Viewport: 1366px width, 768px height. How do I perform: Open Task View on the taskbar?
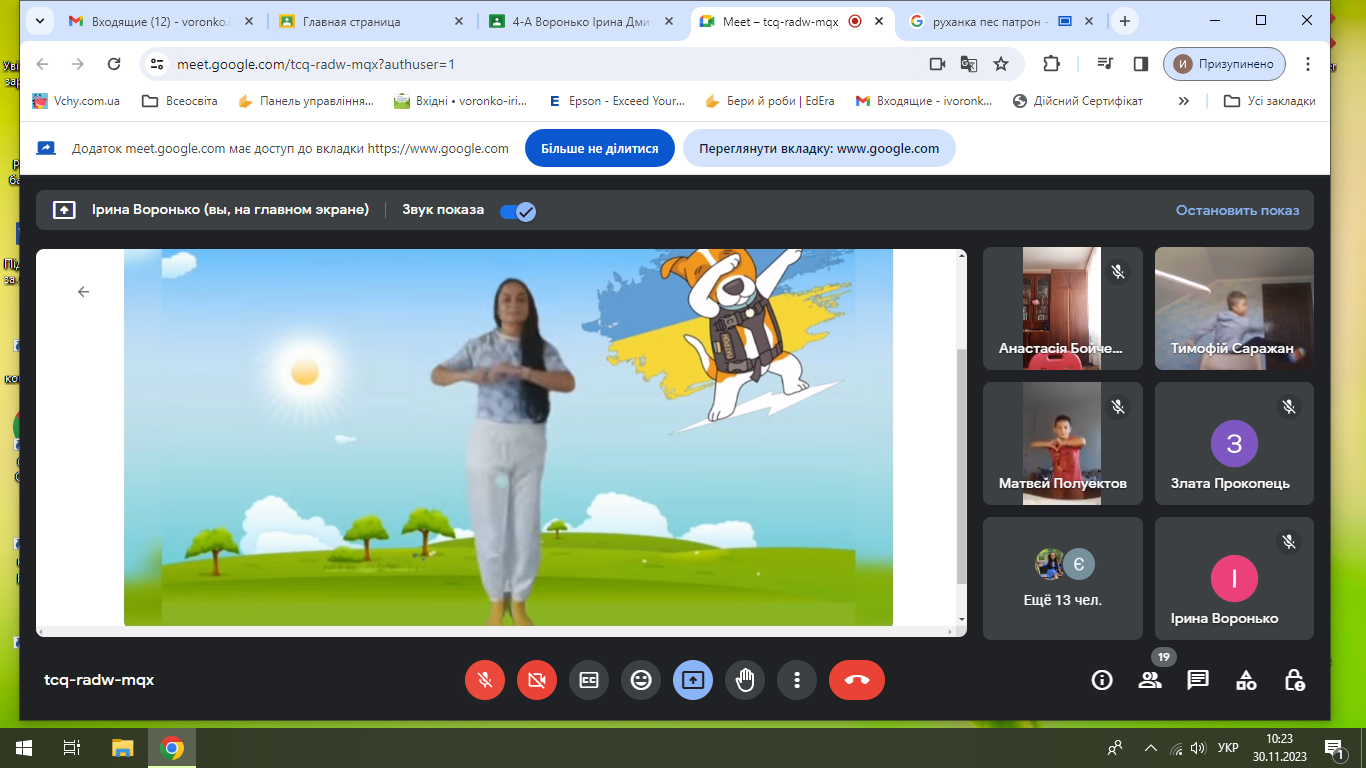coord(72,748)
